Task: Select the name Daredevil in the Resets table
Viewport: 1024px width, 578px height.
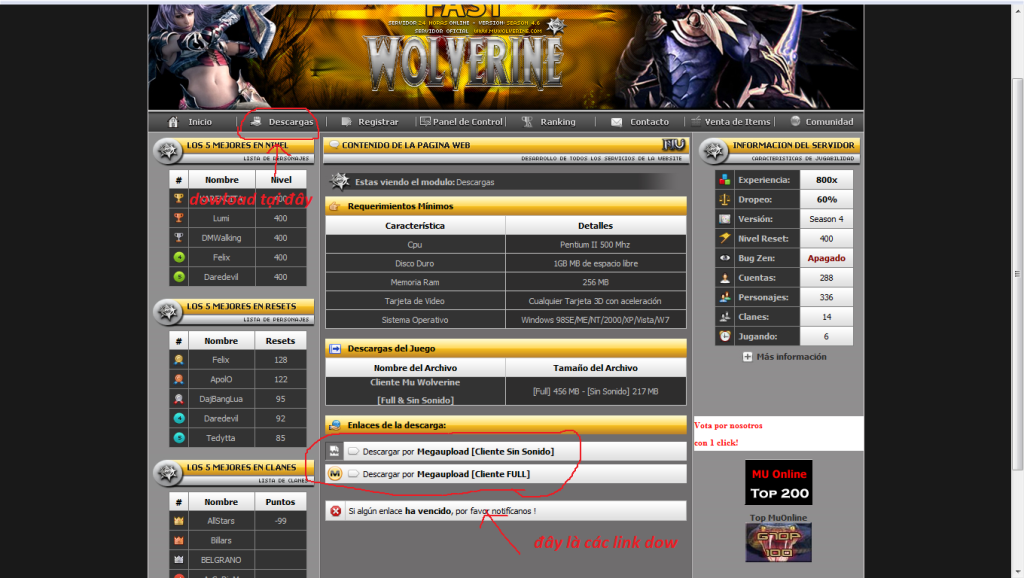Action: [x=221, y=419]
